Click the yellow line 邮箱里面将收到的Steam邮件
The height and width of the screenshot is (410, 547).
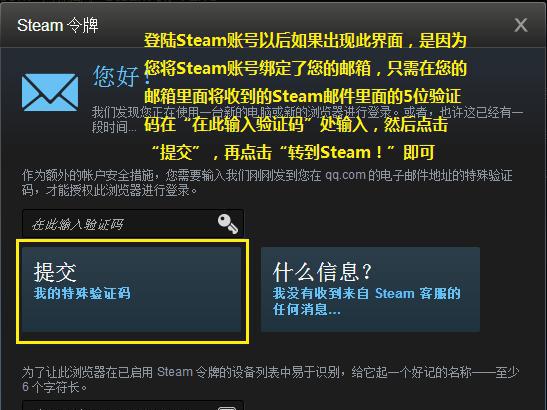(302, 96)
